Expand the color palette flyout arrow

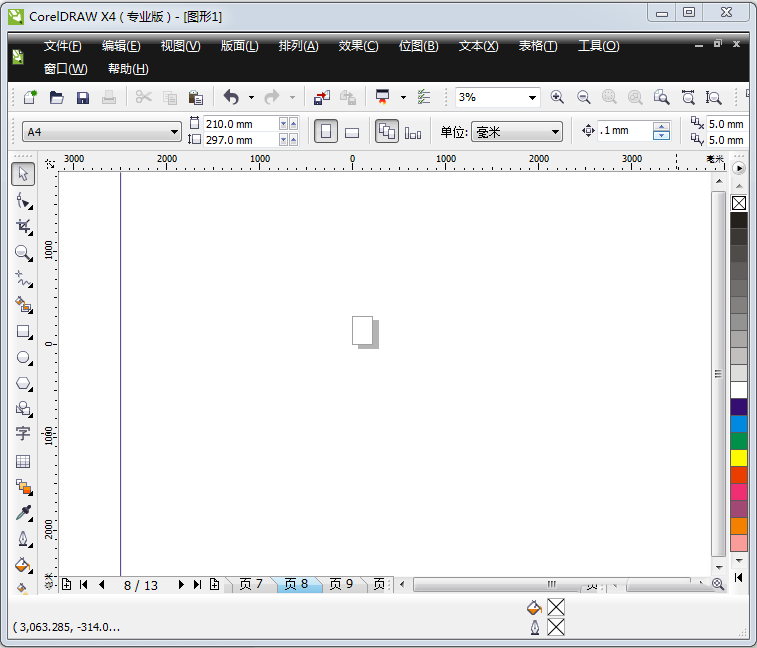(739, 168)
